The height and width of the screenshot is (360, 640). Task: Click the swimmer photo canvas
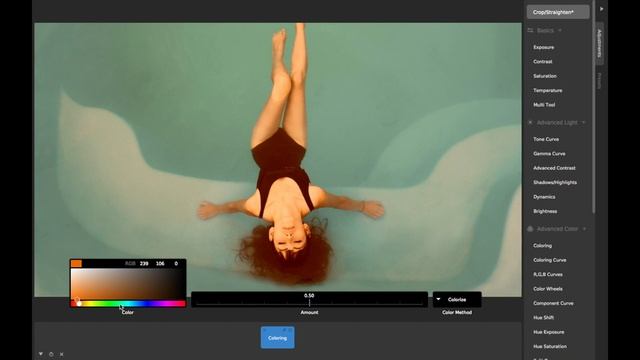[278, 159]
